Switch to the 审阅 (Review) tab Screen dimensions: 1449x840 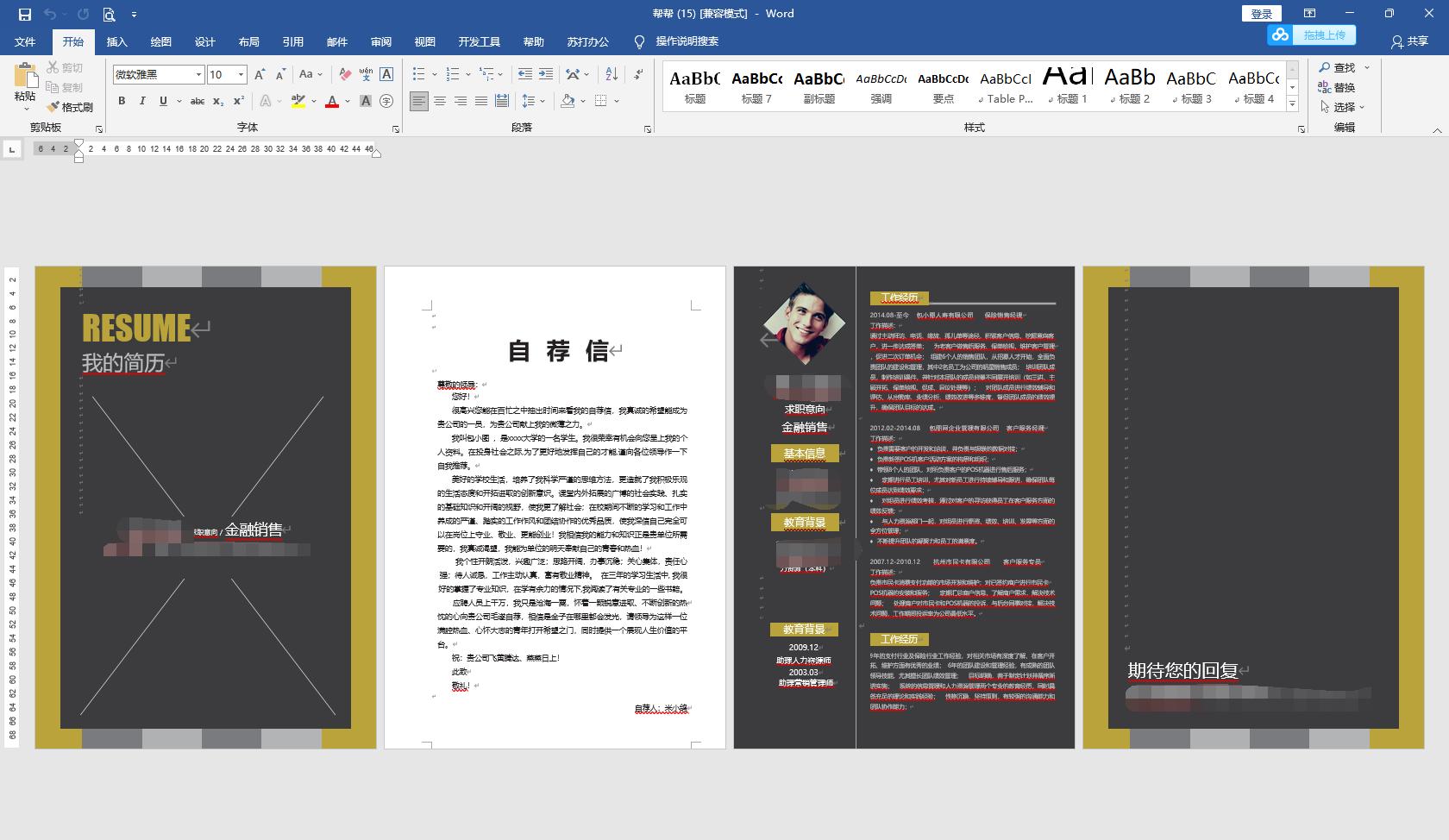pyautogui.click(x=381, y=41)
